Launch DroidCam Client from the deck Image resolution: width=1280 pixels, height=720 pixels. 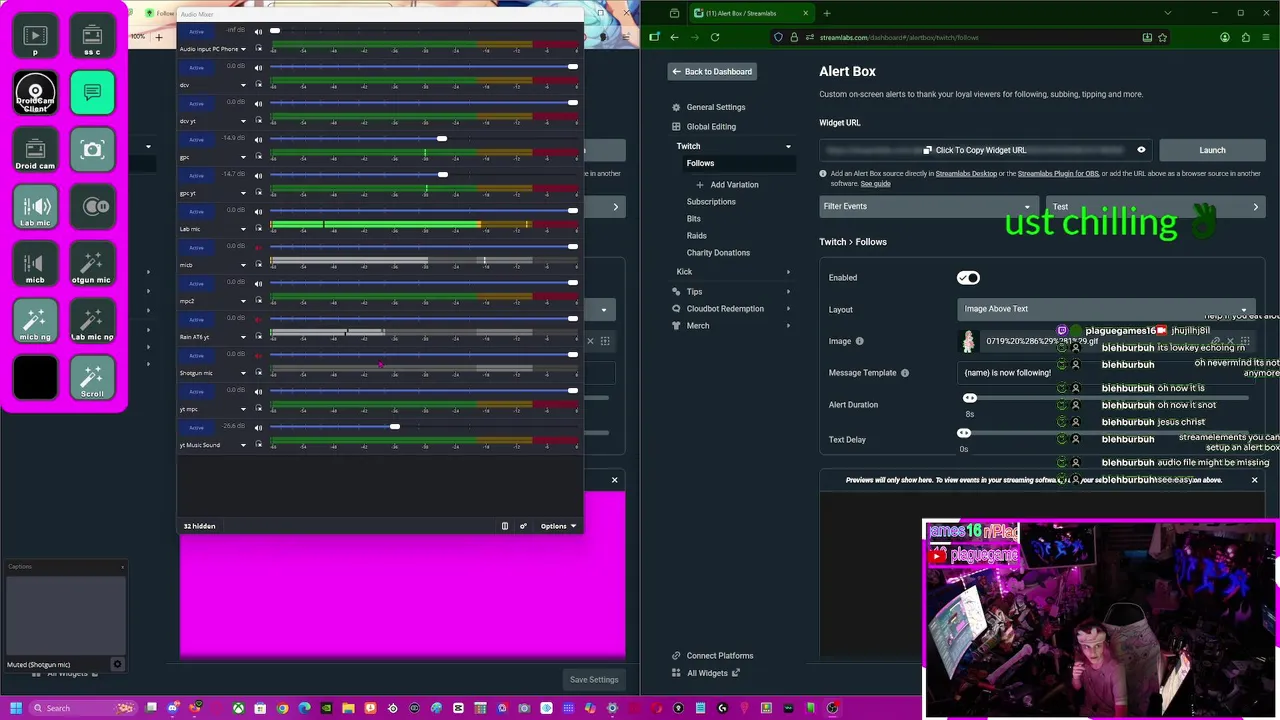35,93
